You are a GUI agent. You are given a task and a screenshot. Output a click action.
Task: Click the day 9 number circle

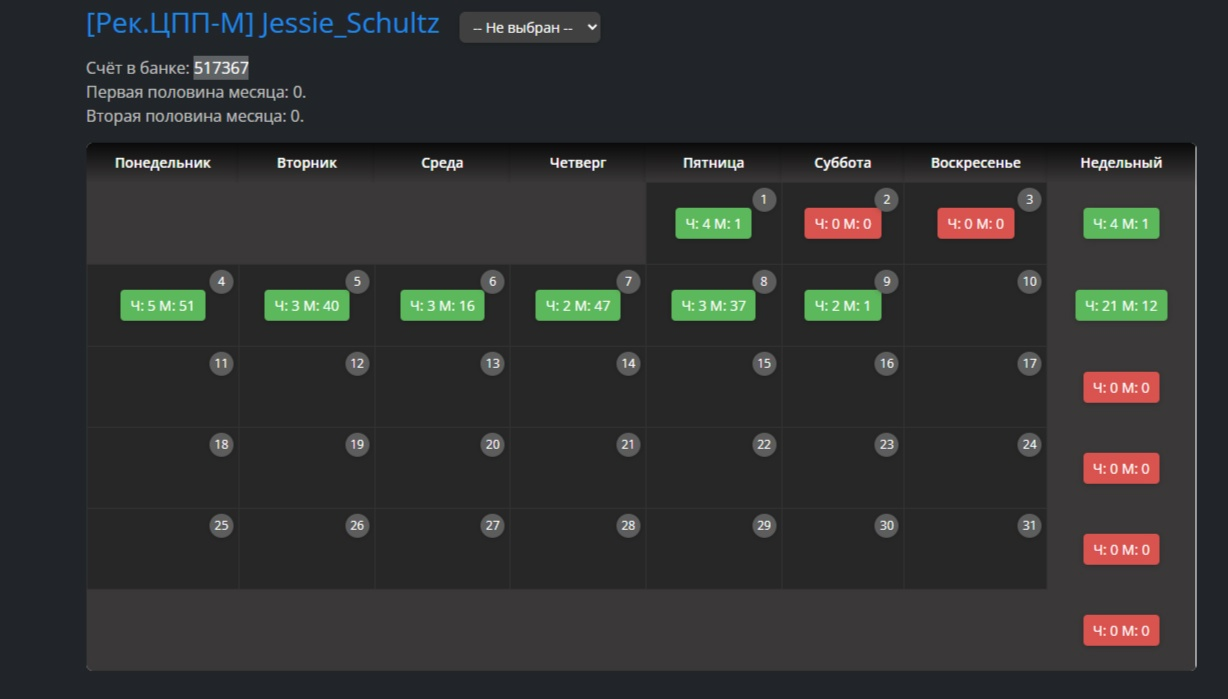[886, 282]
